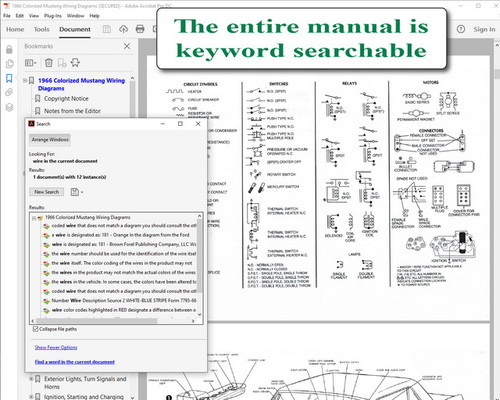
Task: Click Arrange Windows in Search dialog
Action: click(50, 140)
